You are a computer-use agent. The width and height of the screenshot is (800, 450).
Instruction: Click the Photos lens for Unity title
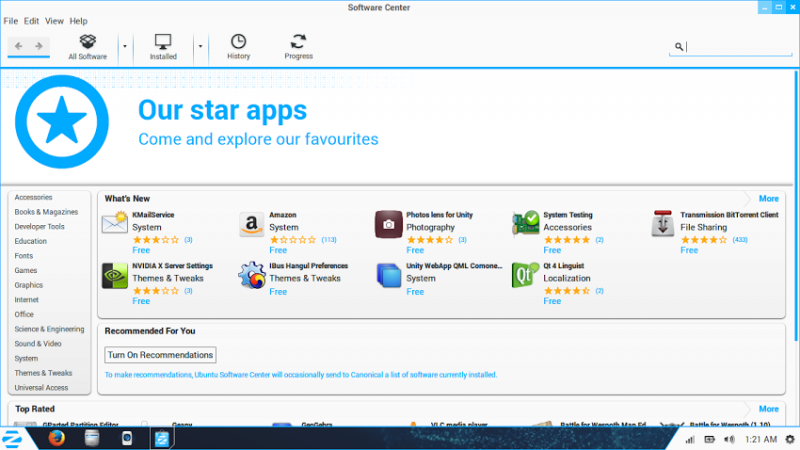(439, 215)
